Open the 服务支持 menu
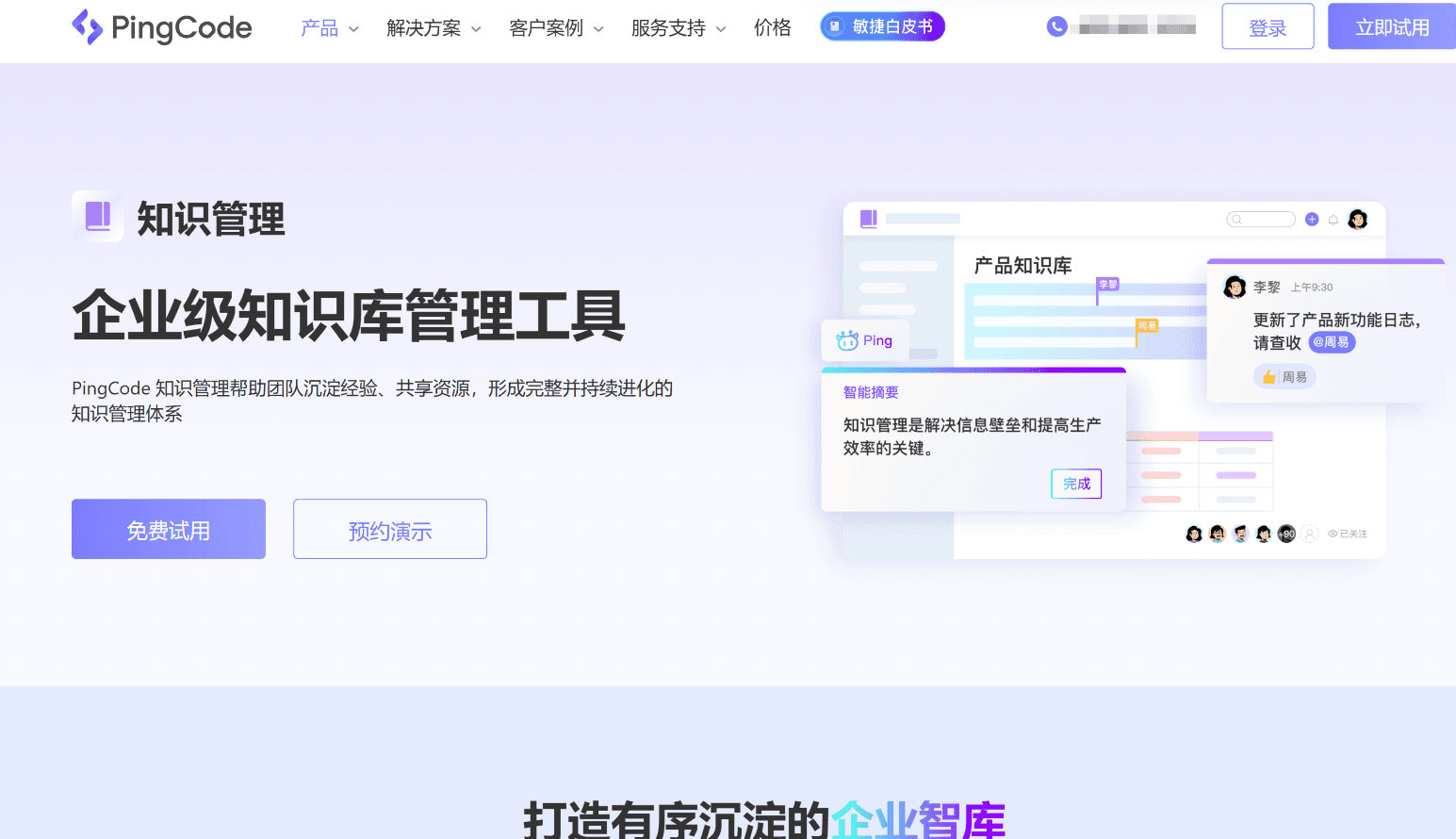The height and width of the screenshot is (839, 1456). pos(669,28)
